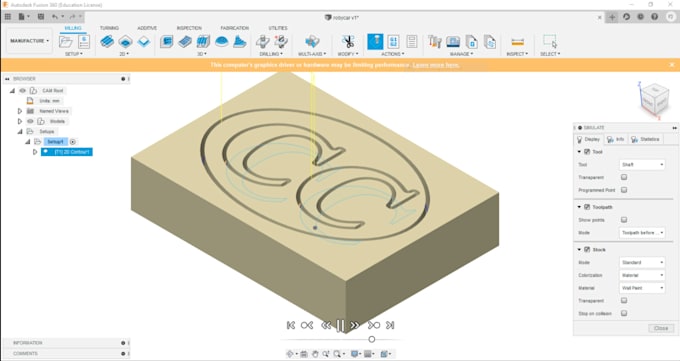Enable the Programmed Point checkbox
This screenshot has width=680, height=361.
(x=624, y=190)
